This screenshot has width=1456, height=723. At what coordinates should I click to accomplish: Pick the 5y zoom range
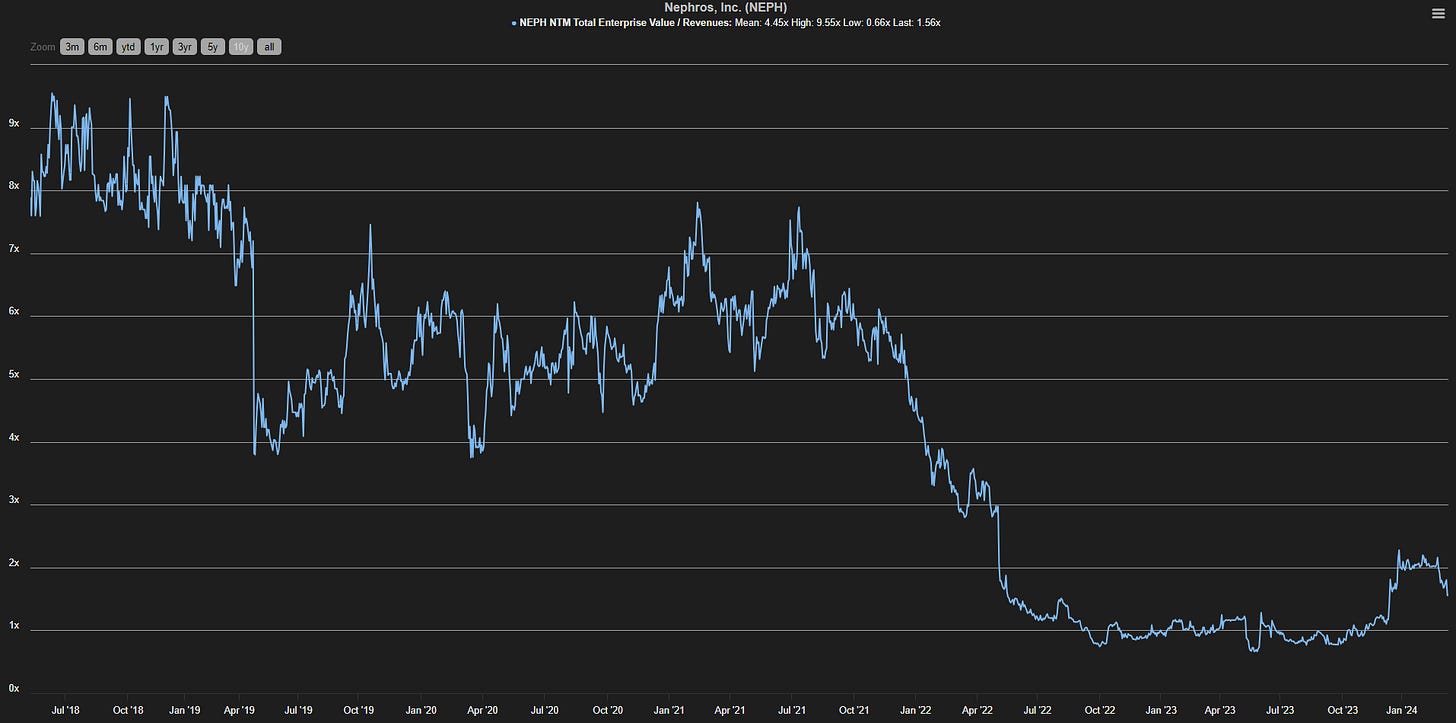213,46
